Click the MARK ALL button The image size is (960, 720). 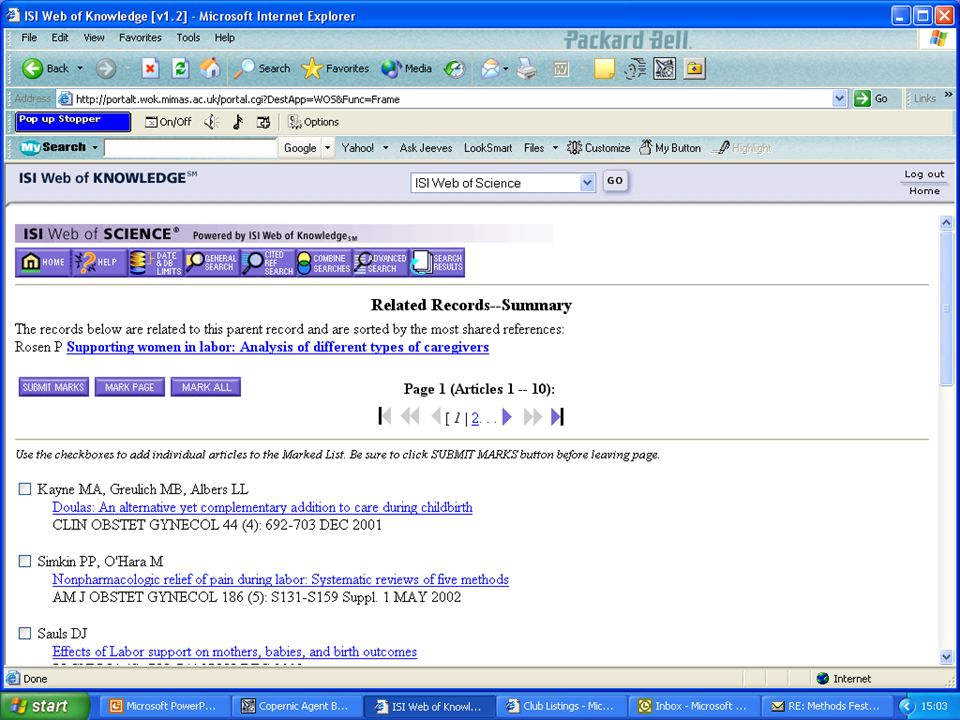tap(206, 387)
